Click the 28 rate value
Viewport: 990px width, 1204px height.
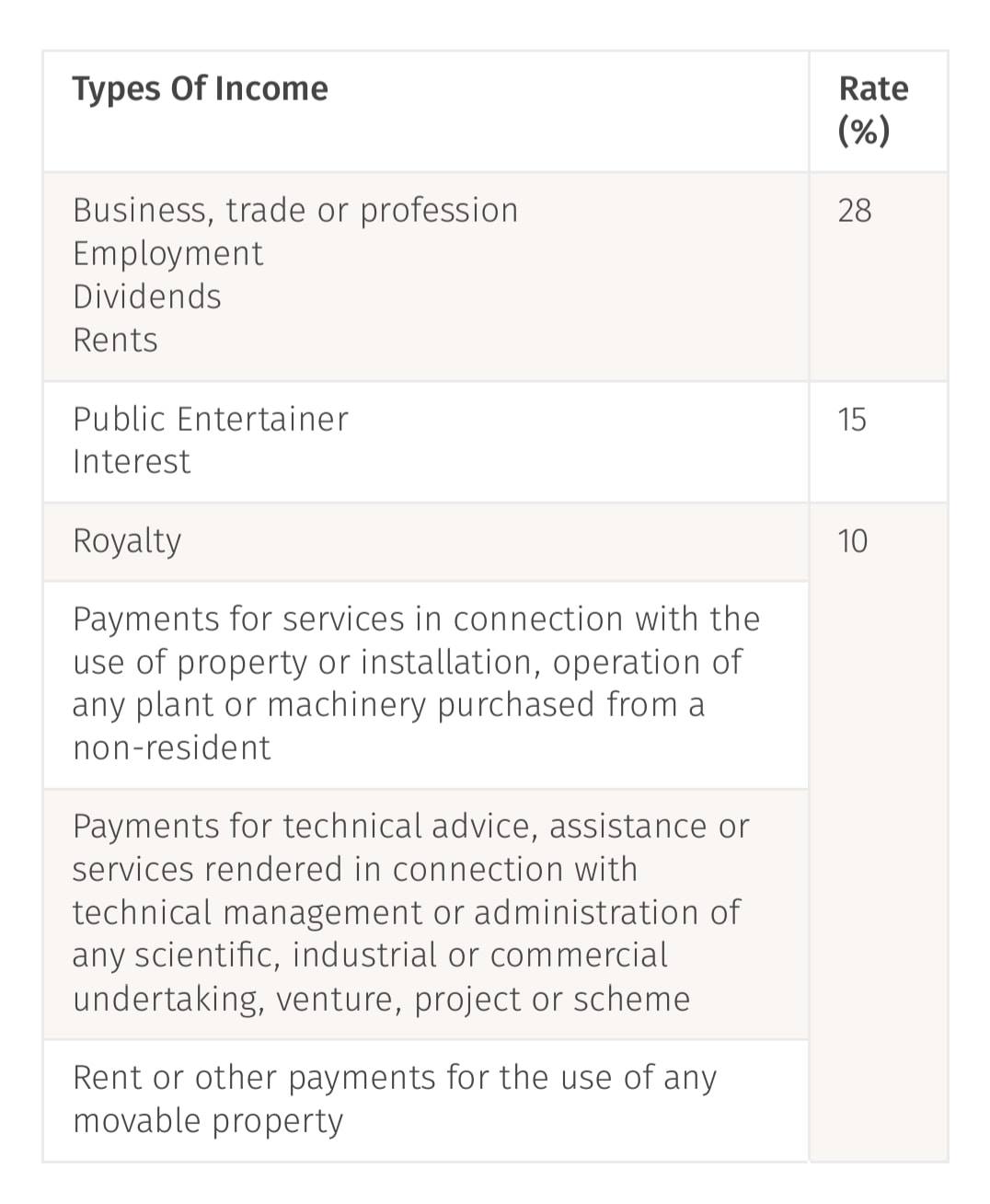[854, 211]
